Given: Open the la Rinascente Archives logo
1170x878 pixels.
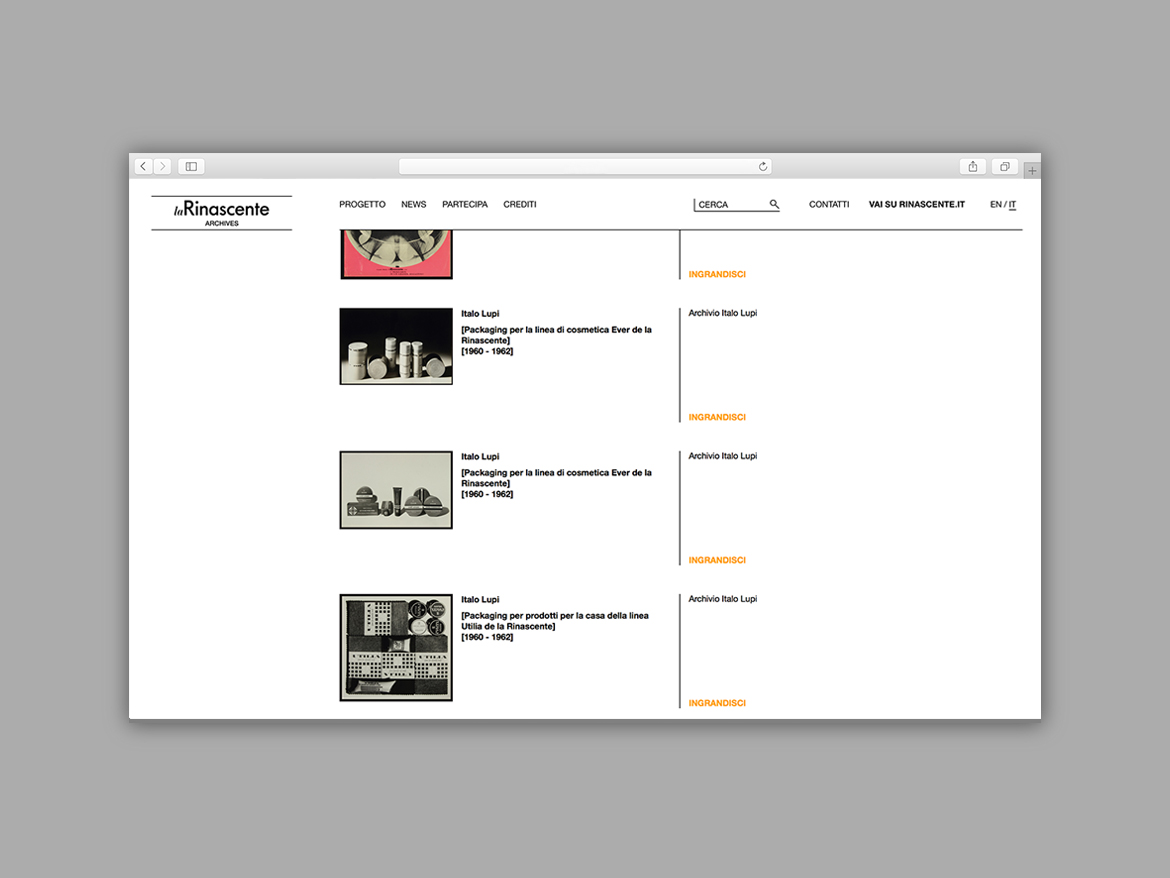Looking at the screenshot, I should 222,213.
